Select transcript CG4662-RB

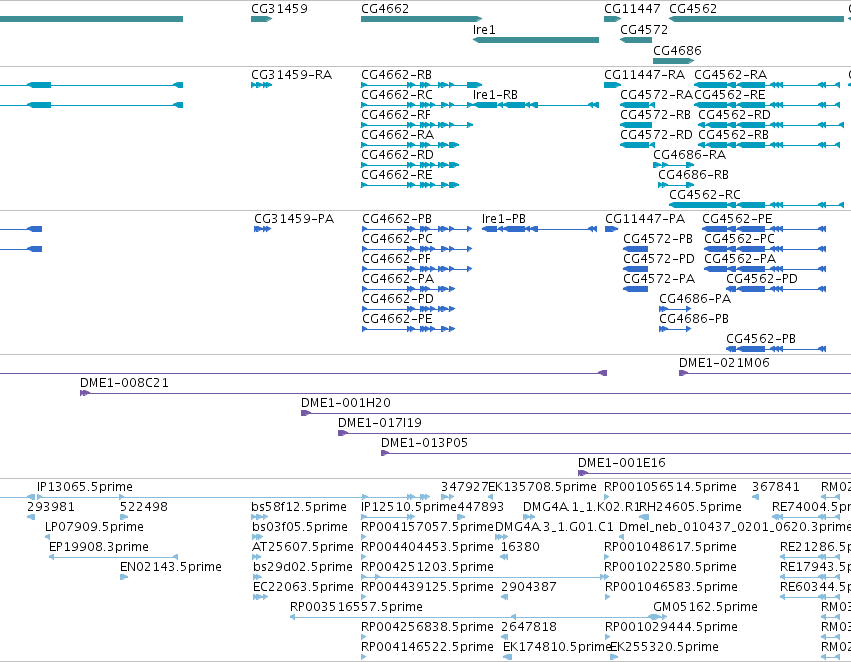click(396, 75)
